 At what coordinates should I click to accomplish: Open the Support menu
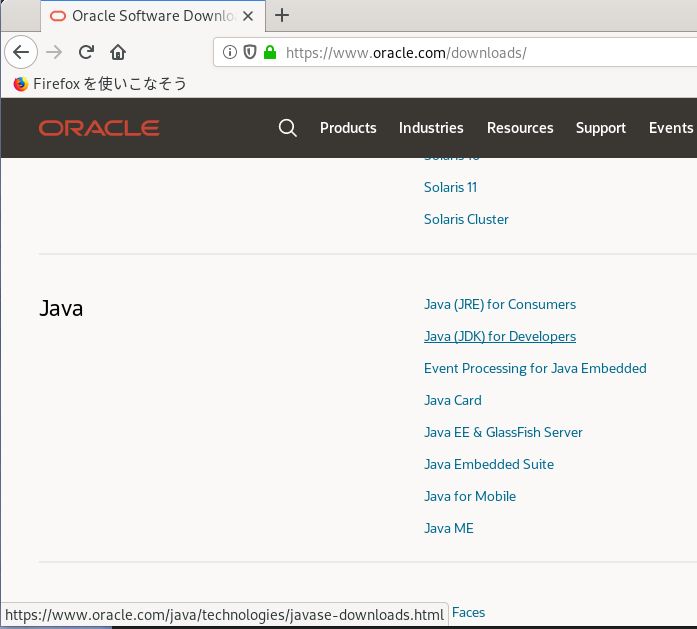click(x=601, y=128)
